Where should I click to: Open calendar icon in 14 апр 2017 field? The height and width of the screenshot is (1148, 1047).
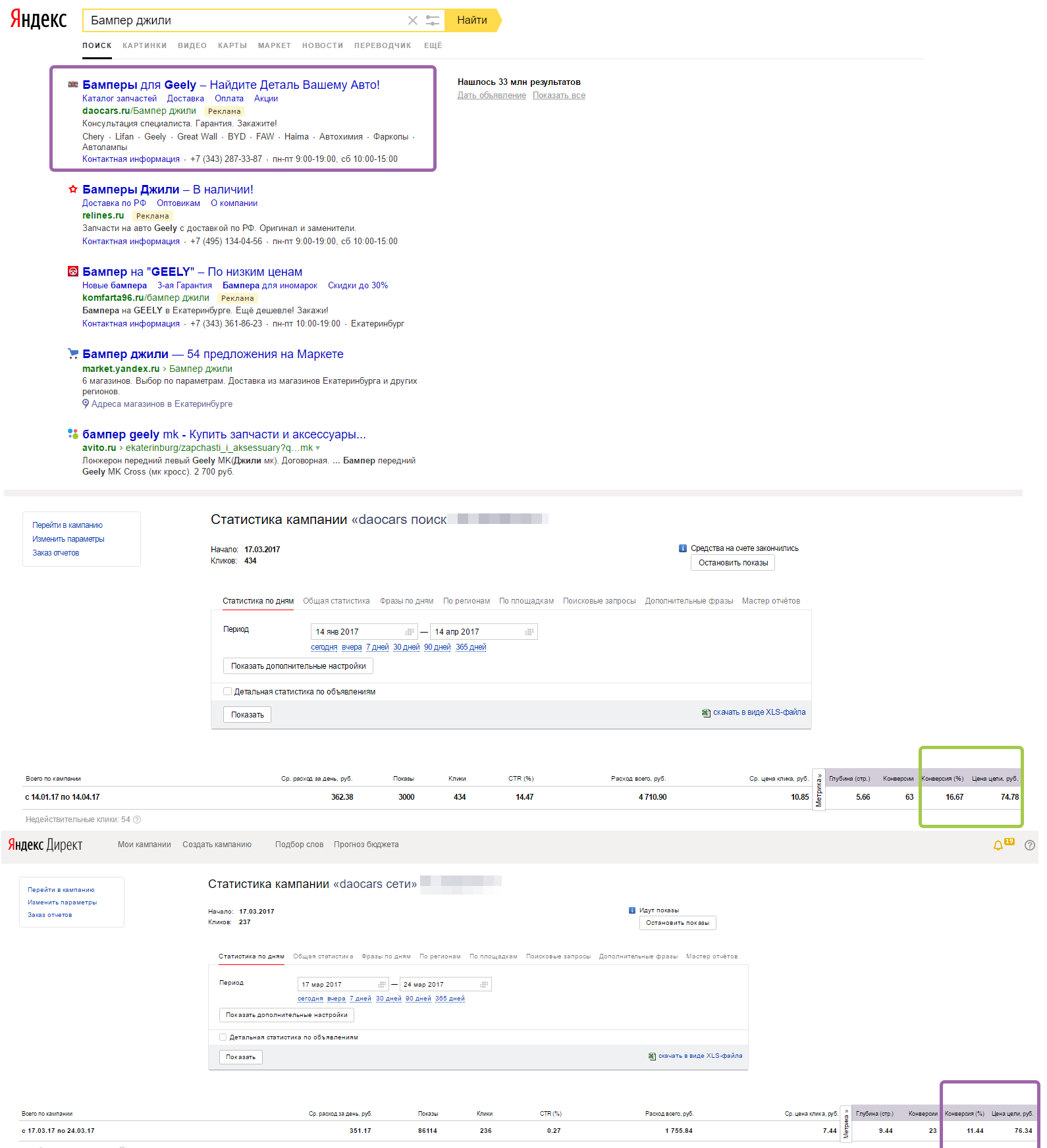(529, 632)
